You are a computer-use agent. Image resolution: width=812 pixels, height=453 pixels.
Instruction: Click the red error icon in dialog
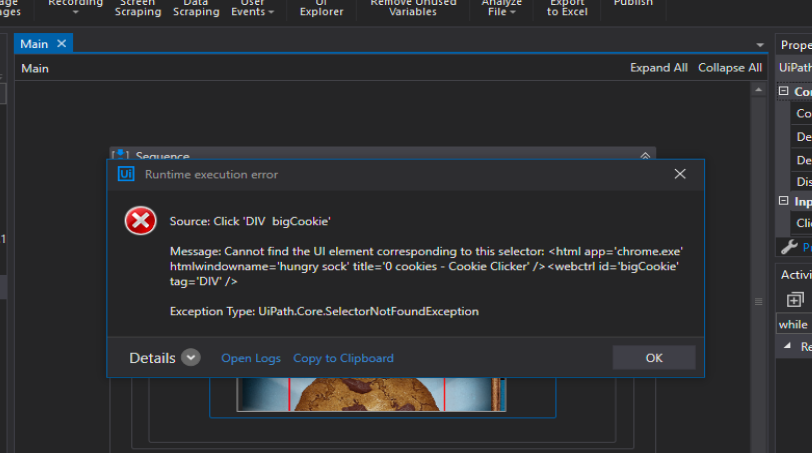click(140, 221)
